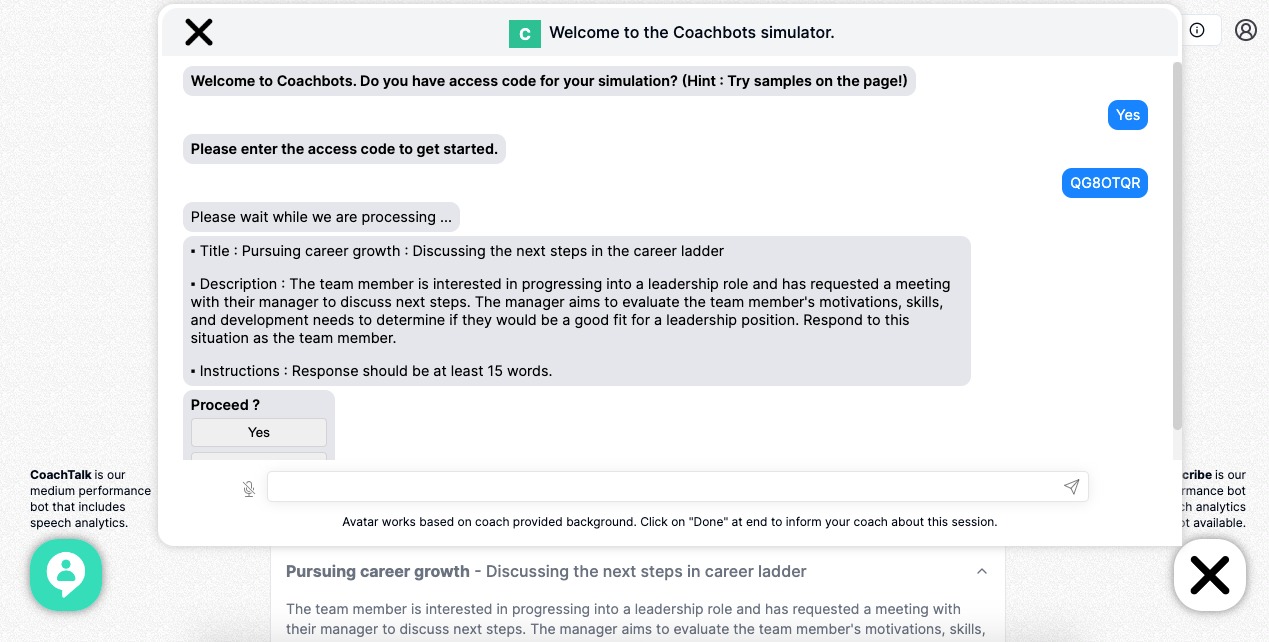
Task: Collapse the Pursuing career growth chevron
Action: (982, 571)
